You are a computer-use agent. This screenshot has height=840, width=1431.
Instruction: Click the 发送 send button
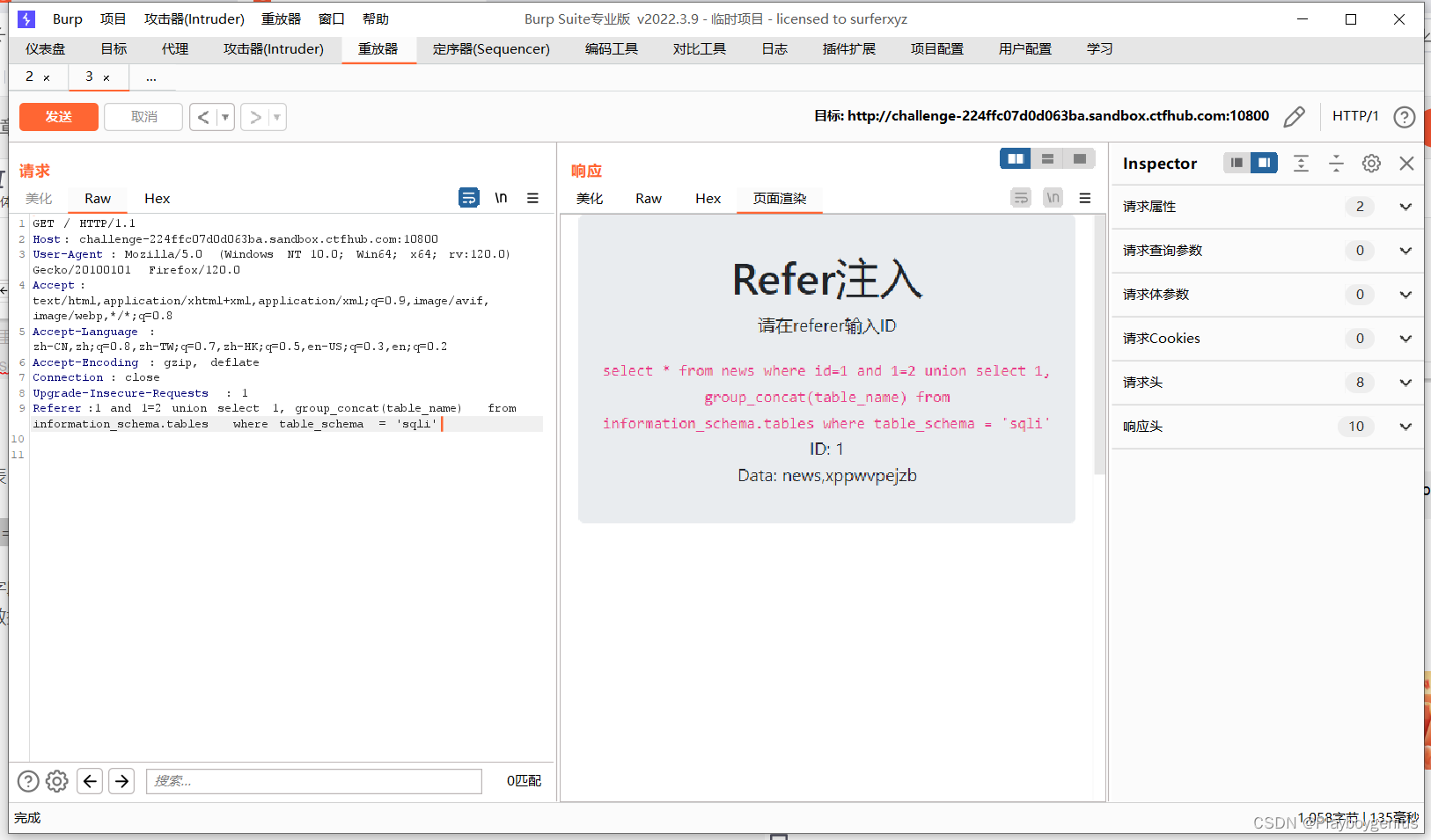59,117
